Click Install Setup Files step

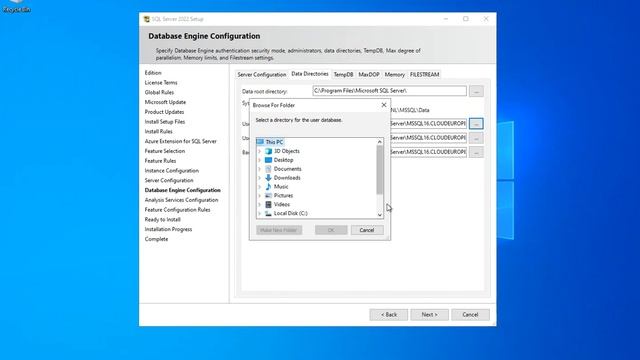click(x=165, y=122)
